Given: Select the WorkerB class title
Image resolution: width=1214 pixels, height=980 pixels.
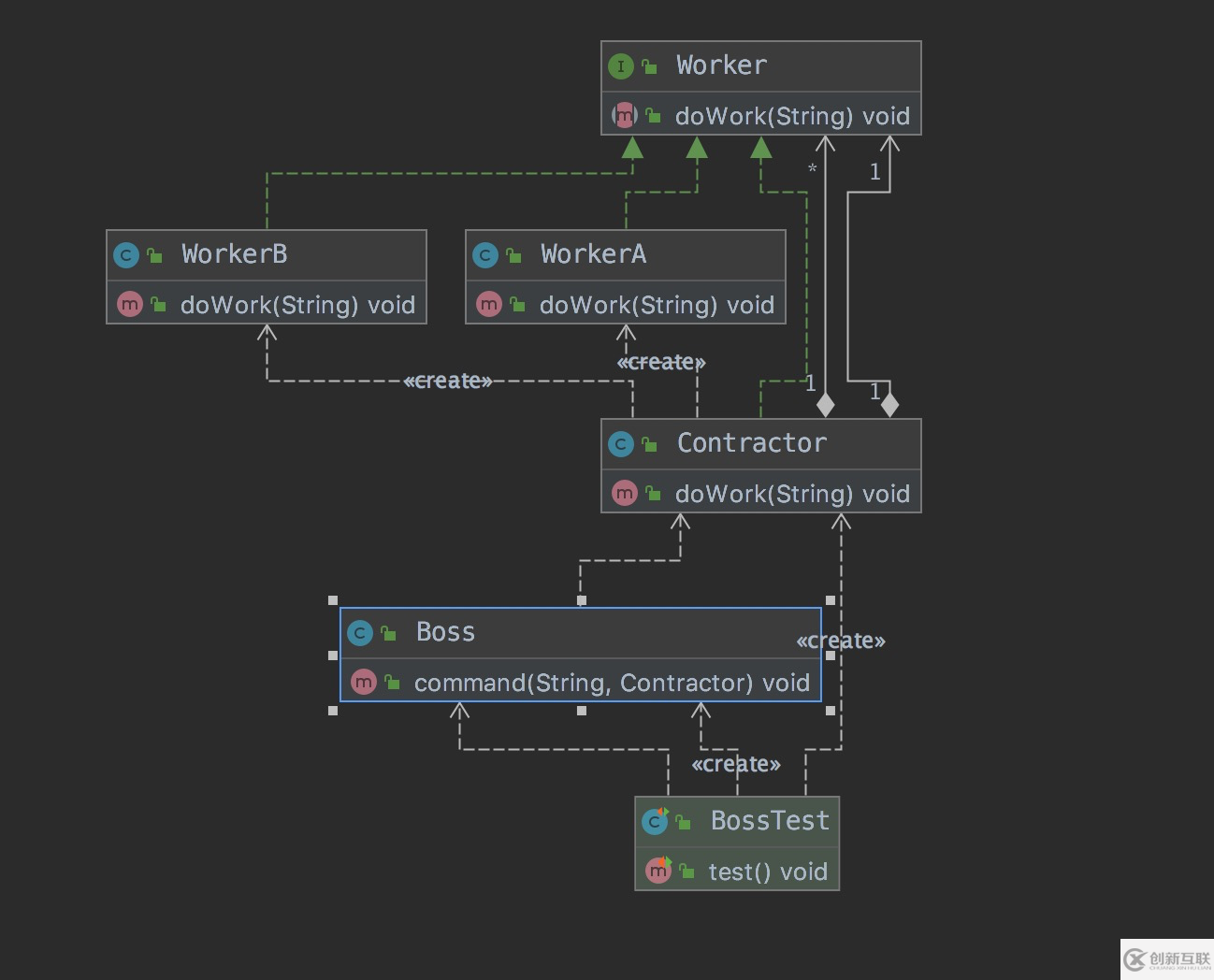Looking at the screenshot, I should tap(234, 254).
